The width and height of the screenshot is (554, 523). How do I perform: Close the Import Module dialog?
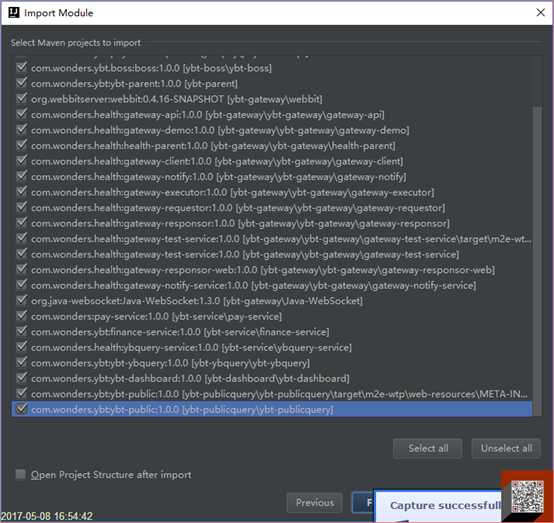click(x=540, y=13)
